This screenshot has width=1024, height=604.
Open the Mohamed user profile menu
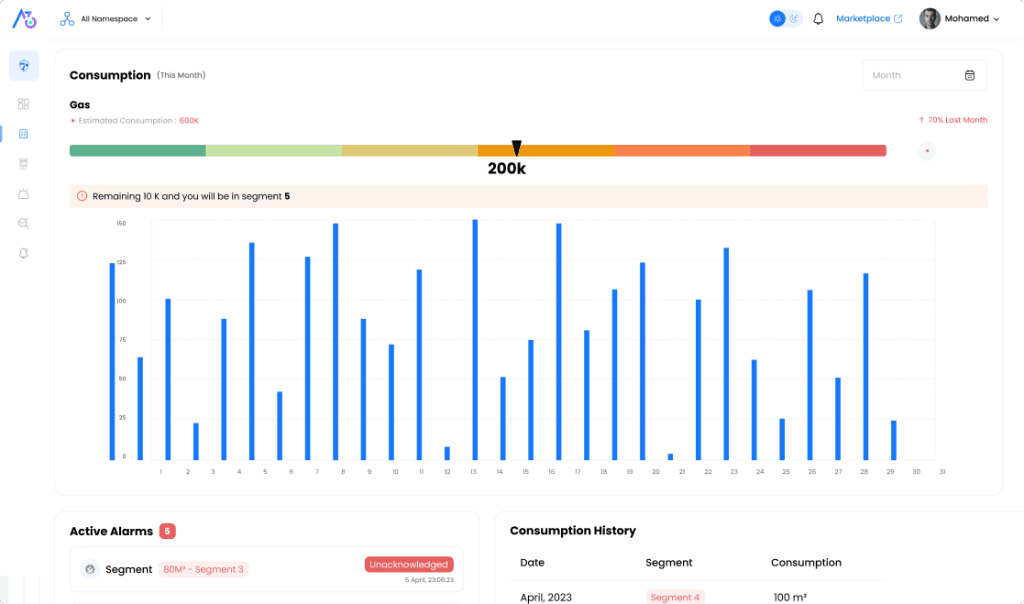point(959,19)
